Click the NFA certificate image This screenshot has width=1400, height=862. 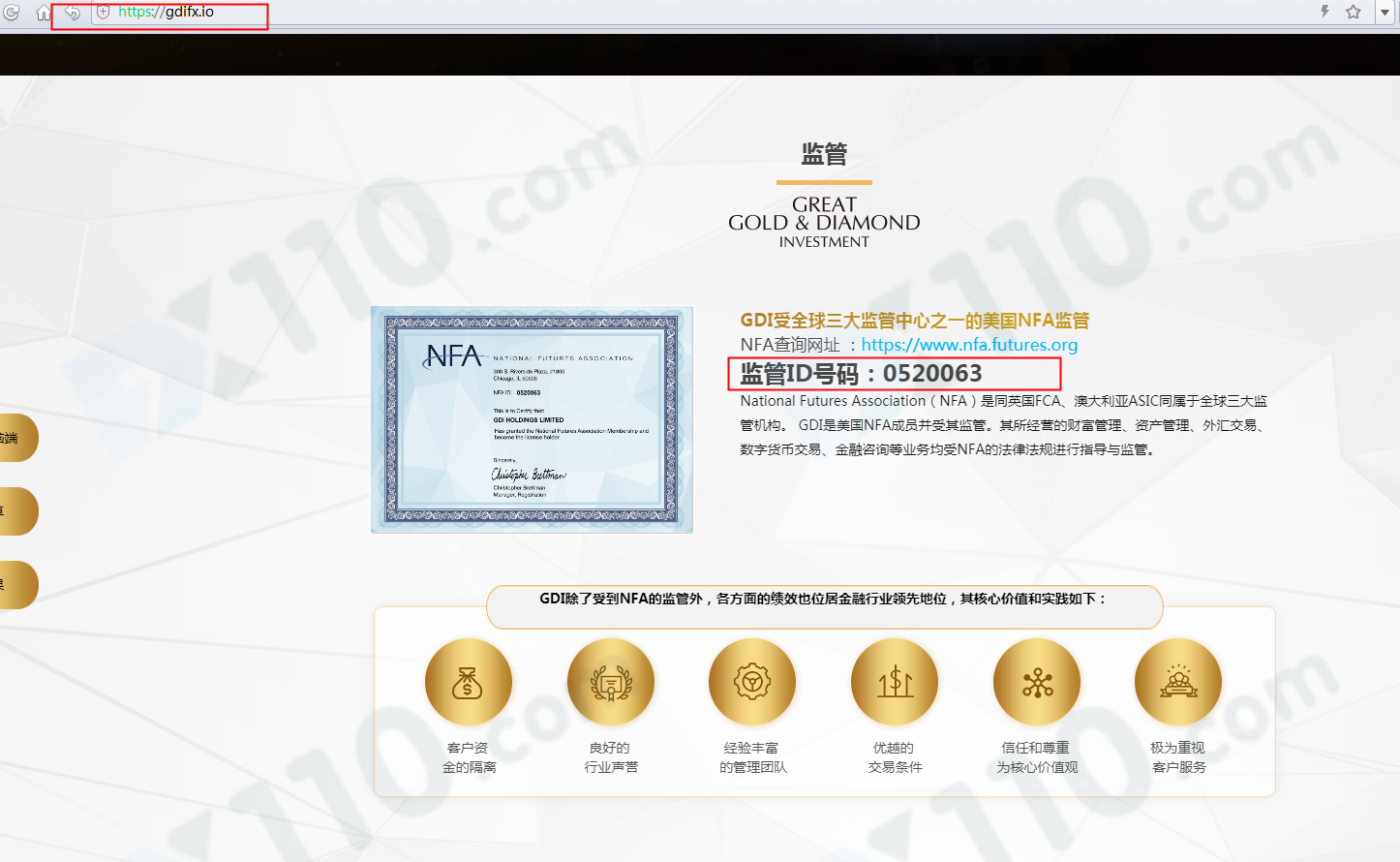[x=532, y=419]
